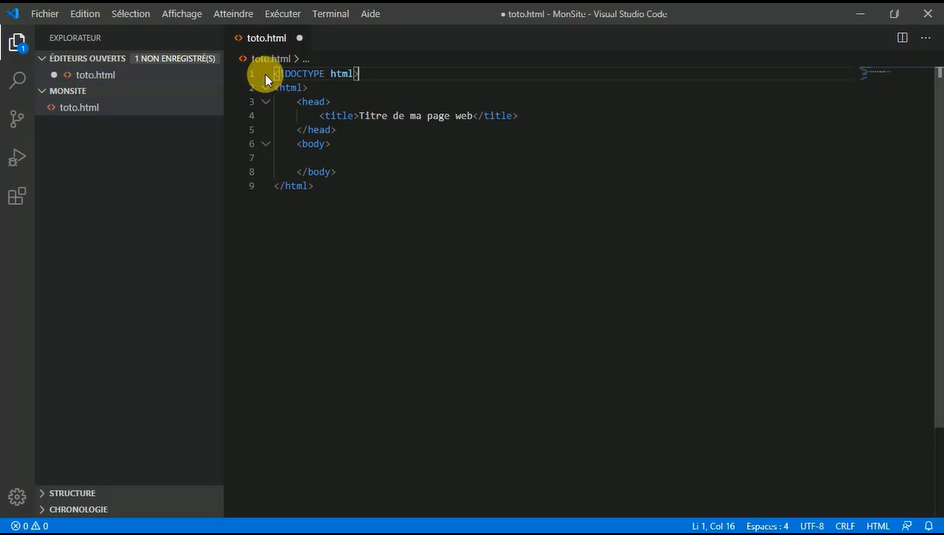Fold the head element at line 3
This screenshot has width=944, height=535.
tap(266, 102)
